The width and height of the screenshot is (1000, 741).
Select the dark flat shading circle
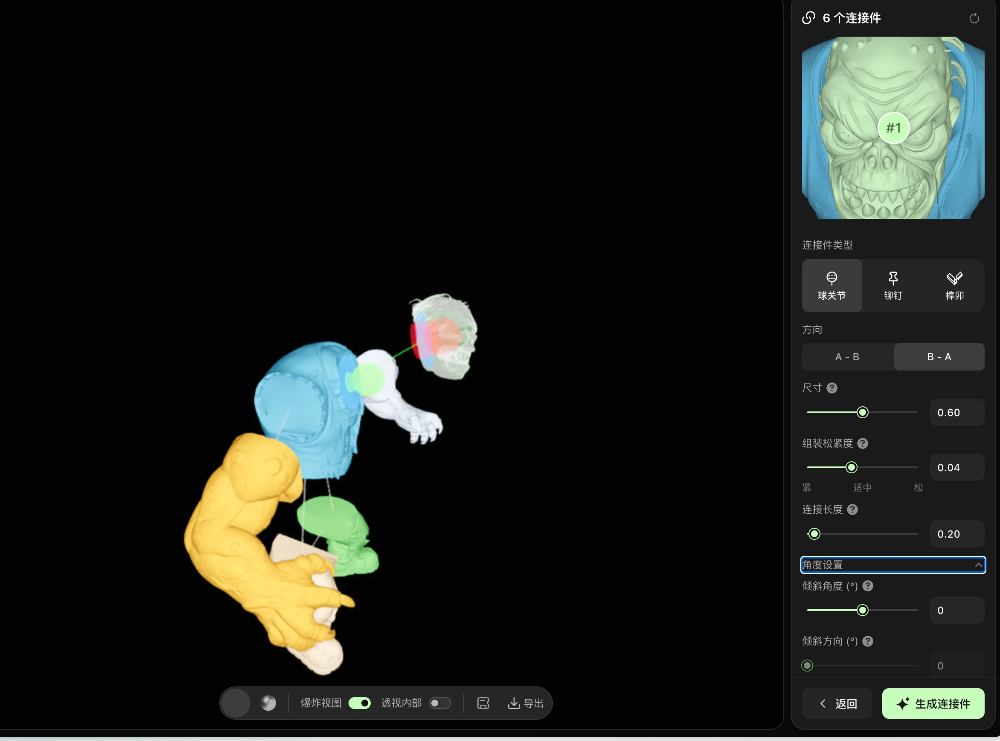pos(235,703)
